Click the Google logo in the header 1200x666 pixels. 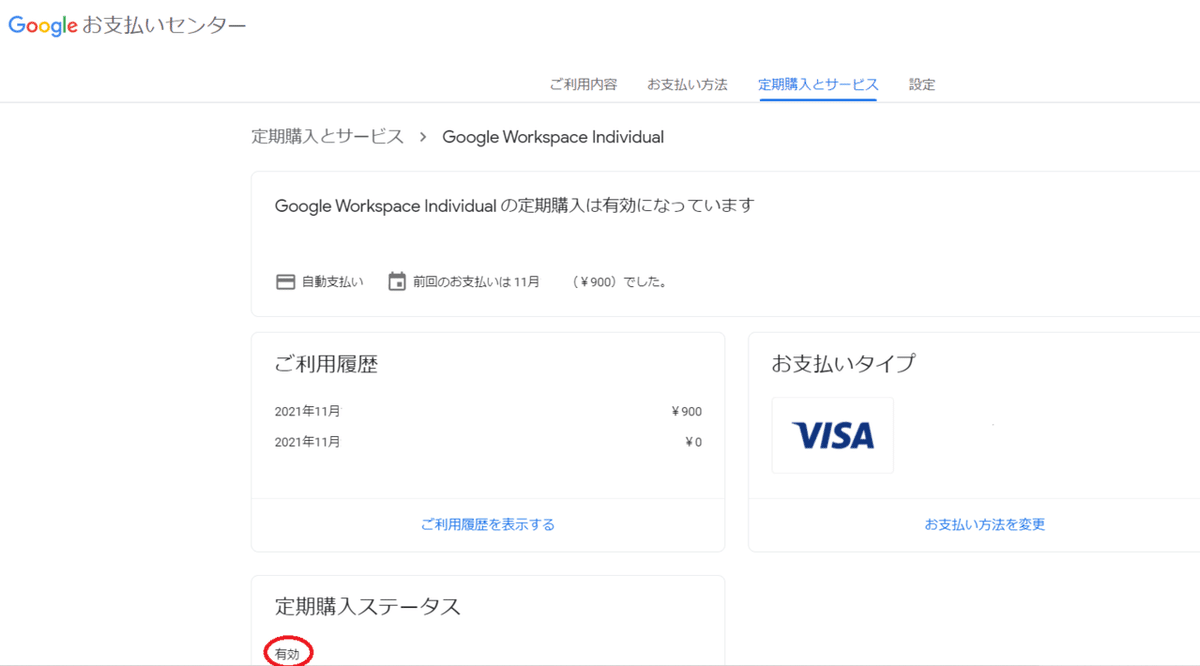click(43, 26)
